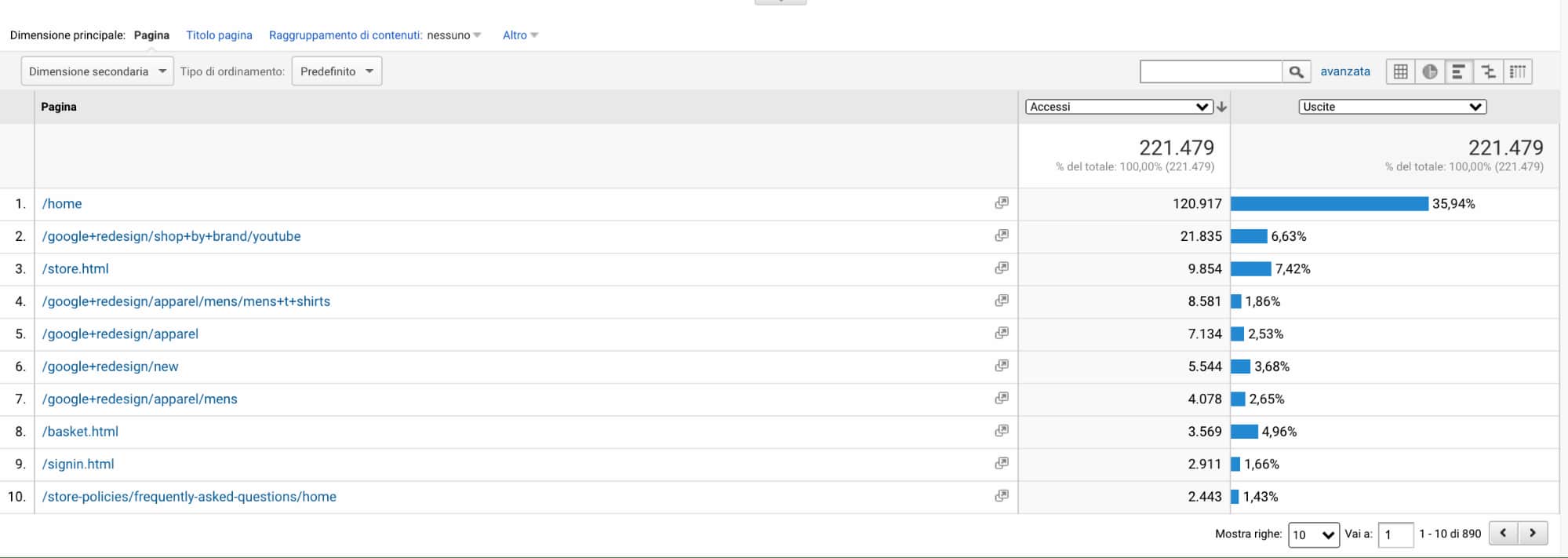Select the performance bar view icon
Viewport: 1568px width, 558px height.
(x=1459, y=71)
